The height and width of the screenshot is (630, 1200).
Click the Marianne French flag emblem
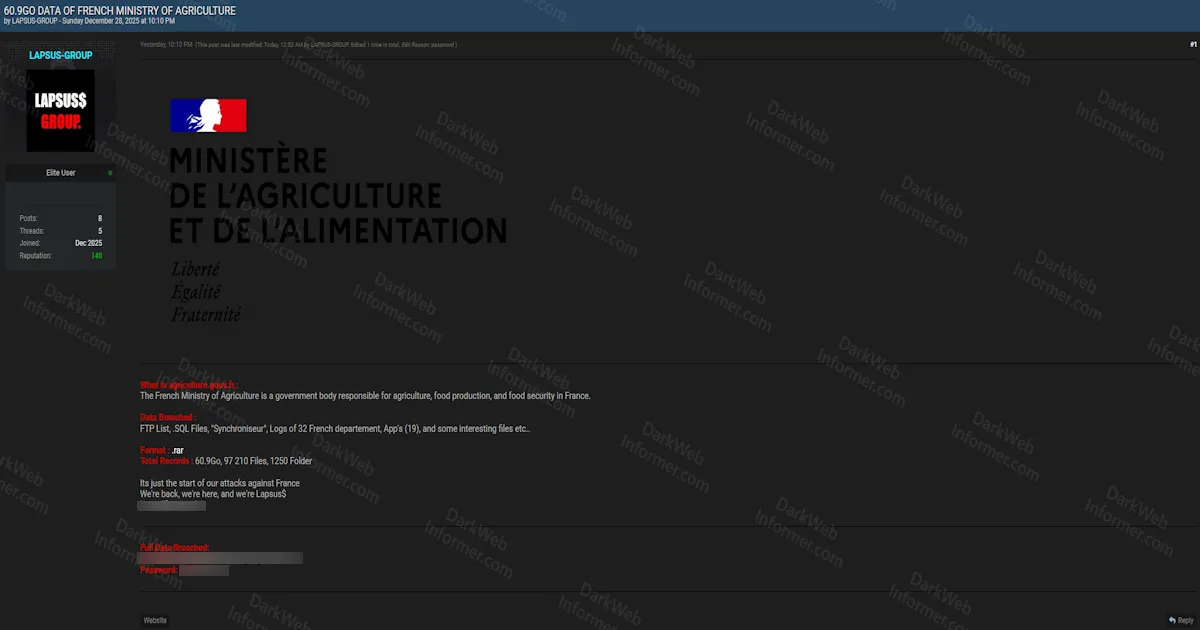(x=208, y=115)
